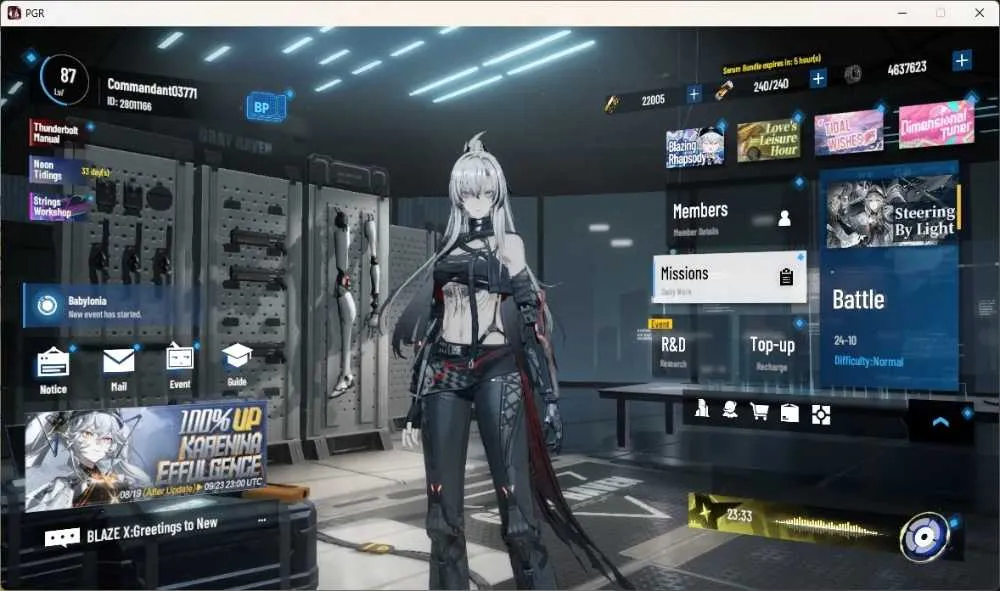Open the Blazing Rhapsody banner
Screen dimensions: 1000x591
695,148
